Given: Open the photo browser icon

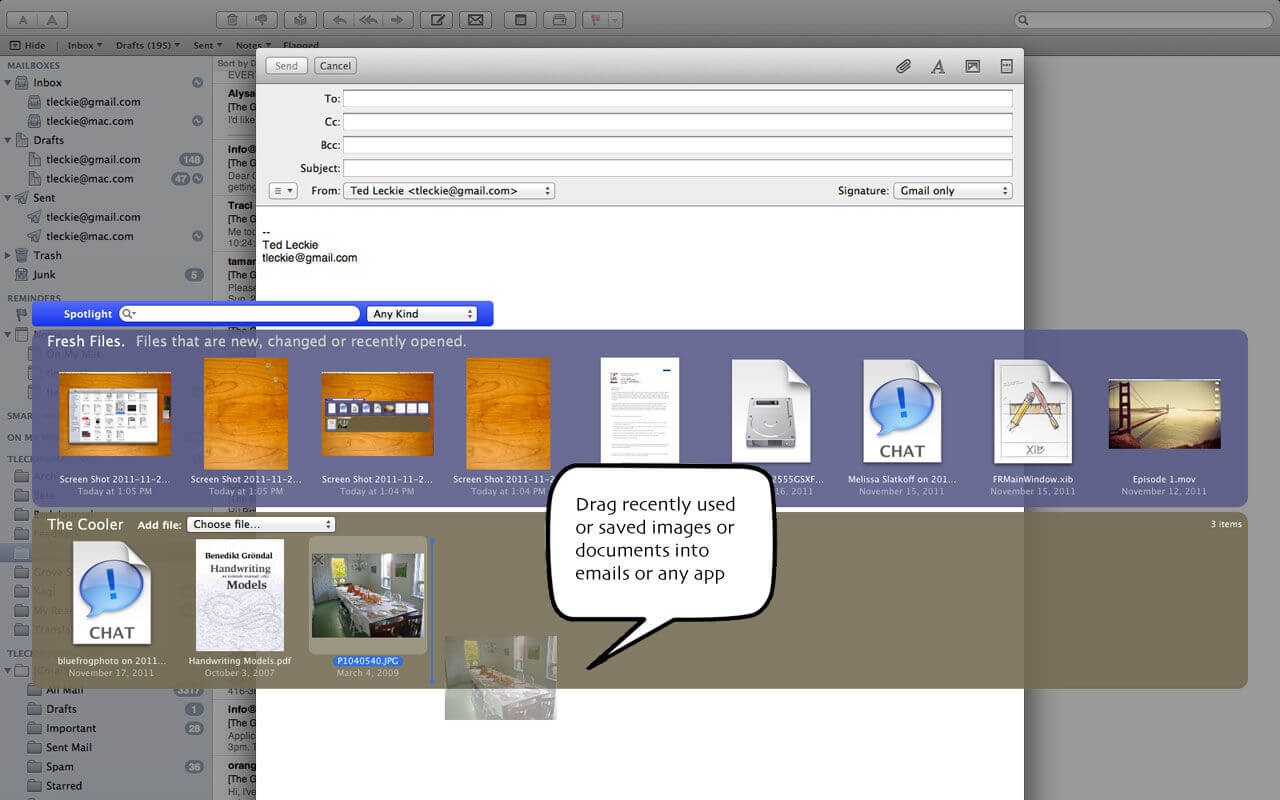Looking at the screenshot, I should point(972,66).
